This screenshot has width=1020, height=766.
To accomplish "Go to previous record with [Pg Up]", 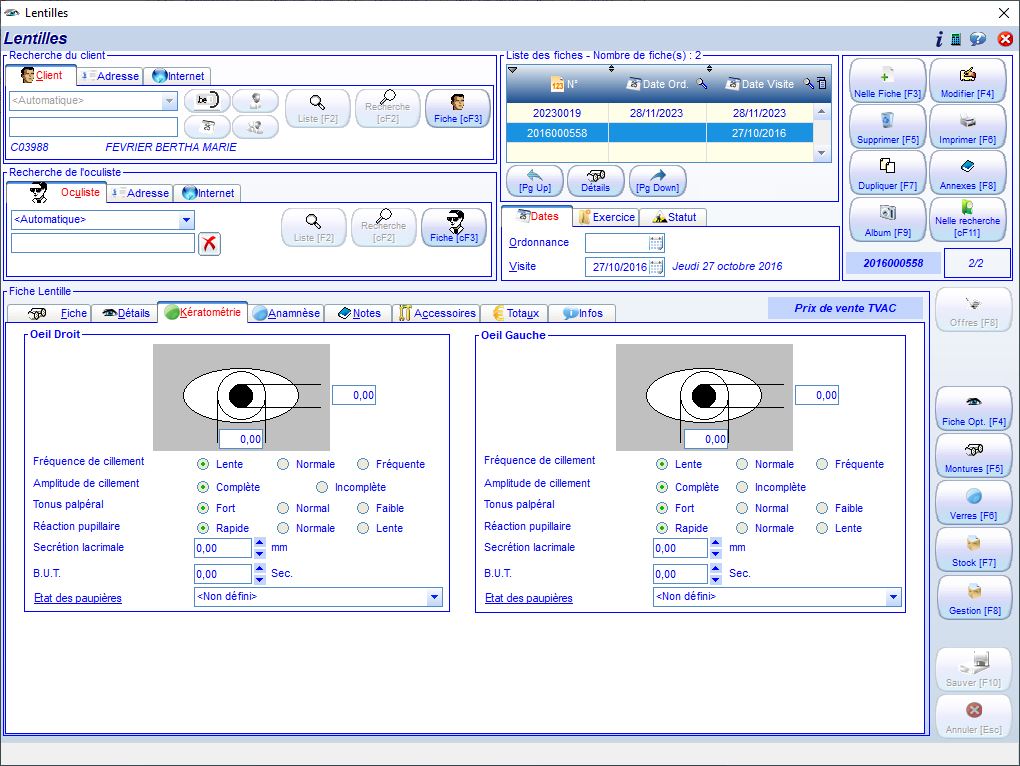I will point(535,181).
